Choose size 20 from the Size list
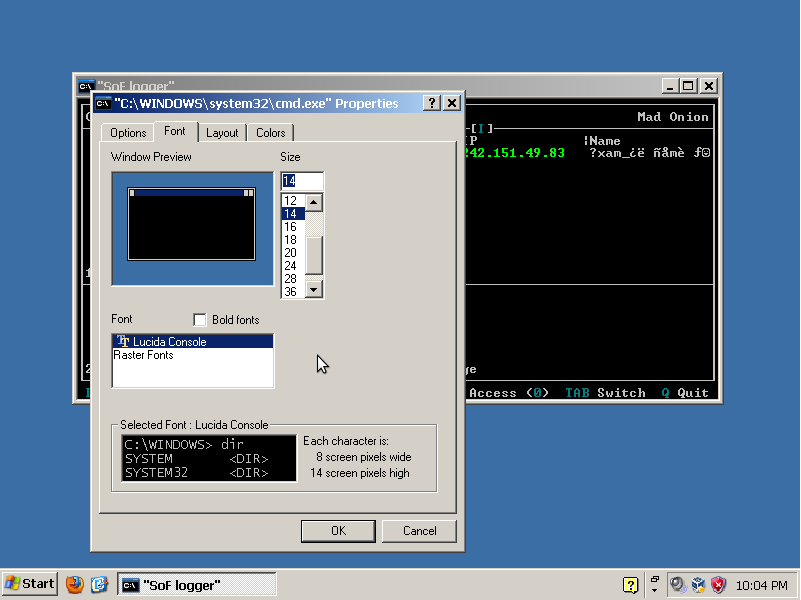The height and width of the screenshot is (600, 801). click(293, 253)
